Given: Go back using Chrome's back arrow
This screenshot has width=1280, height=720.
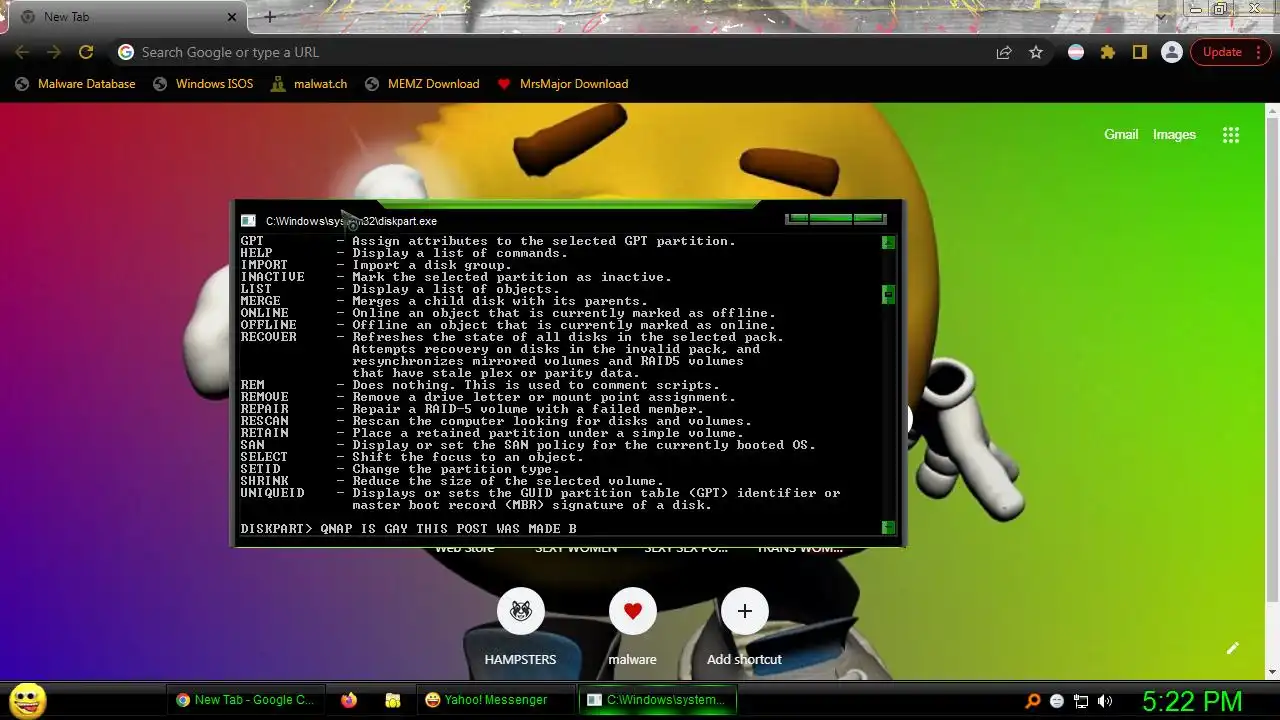Looking at the screenshot, I should (x=22, y=52).
